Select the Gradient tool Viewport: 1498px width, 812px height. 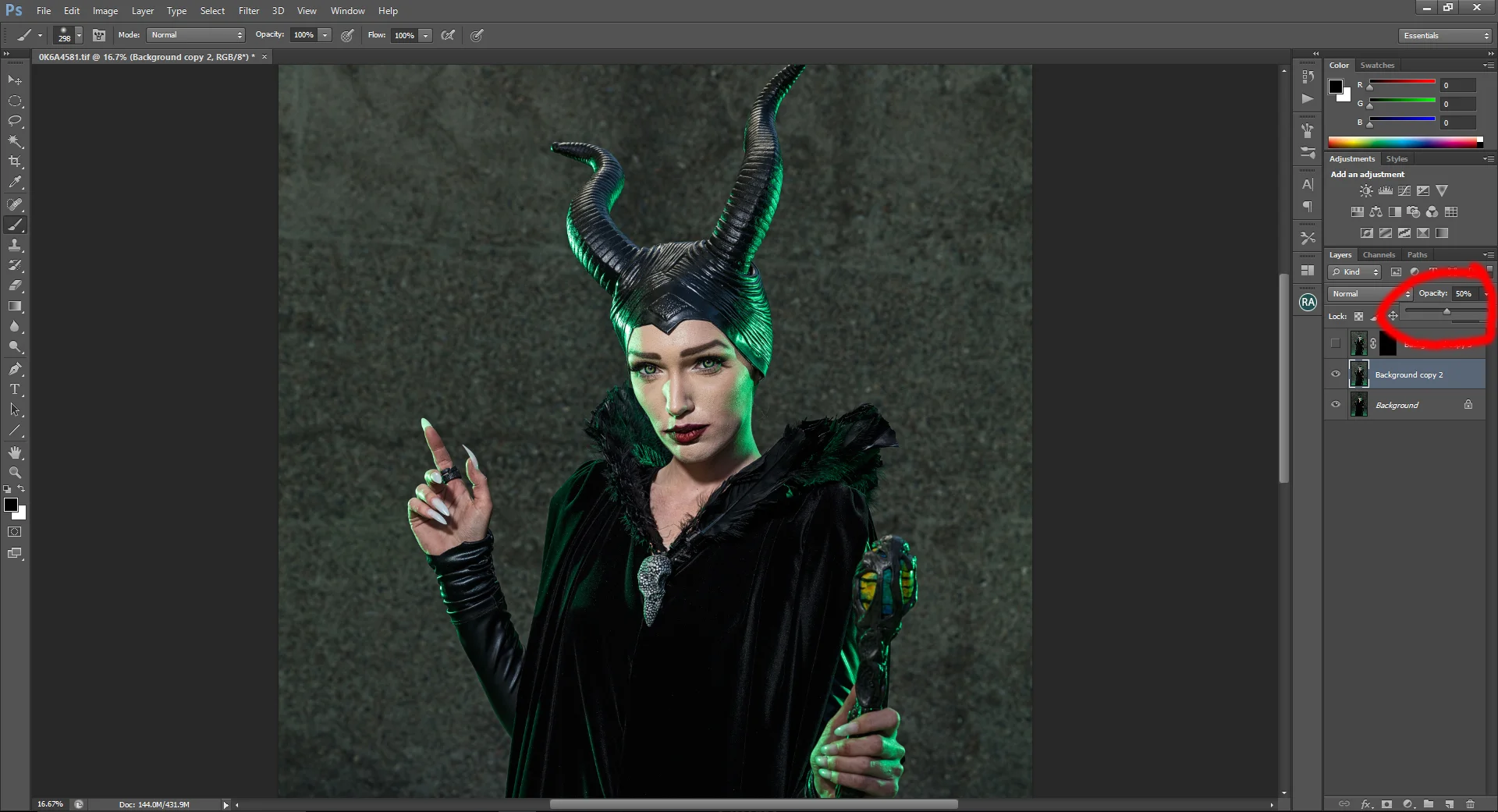pos(15,306)
